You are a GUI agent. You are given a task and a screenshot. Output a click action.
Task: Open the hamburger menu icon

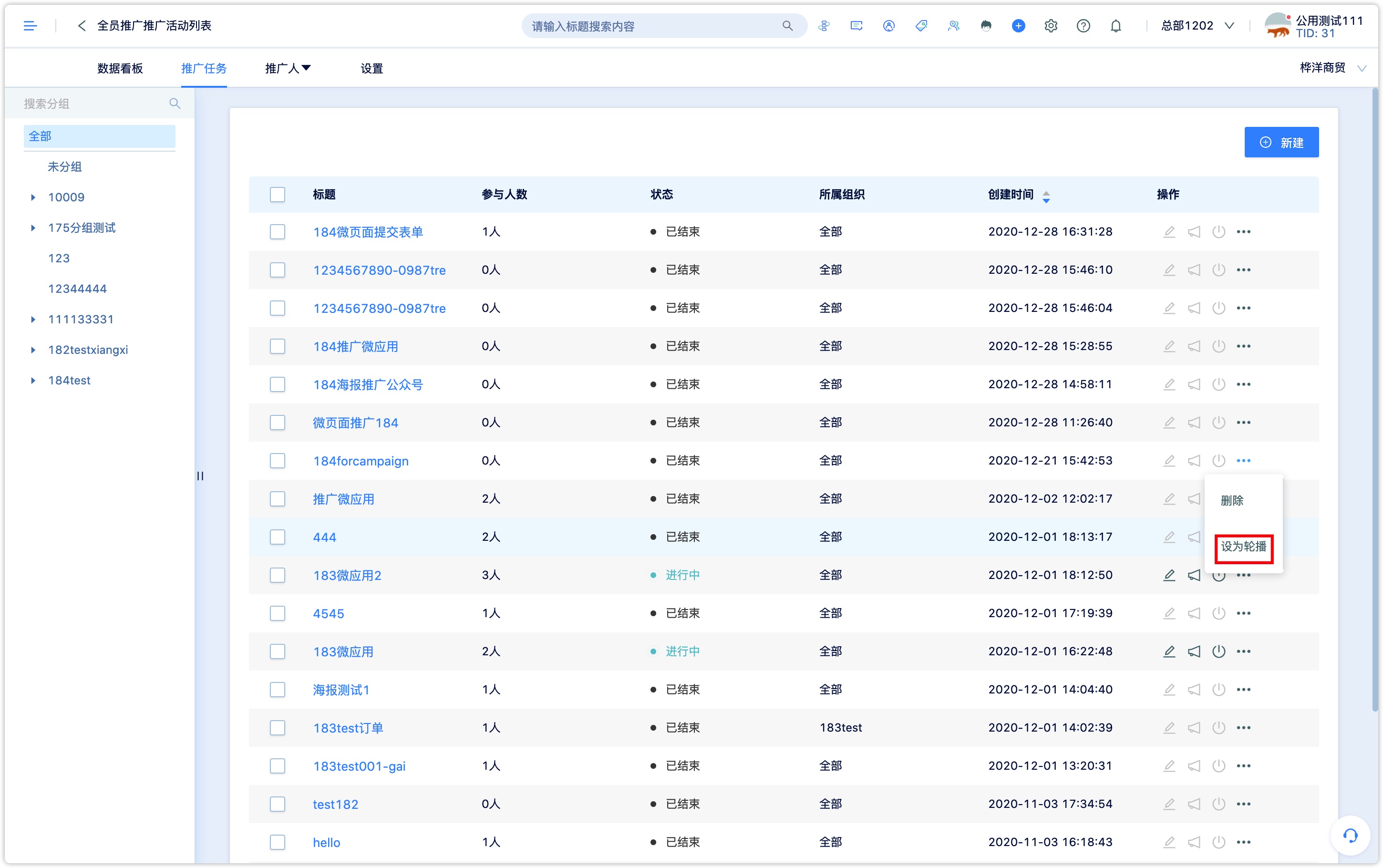click(30, 26)
